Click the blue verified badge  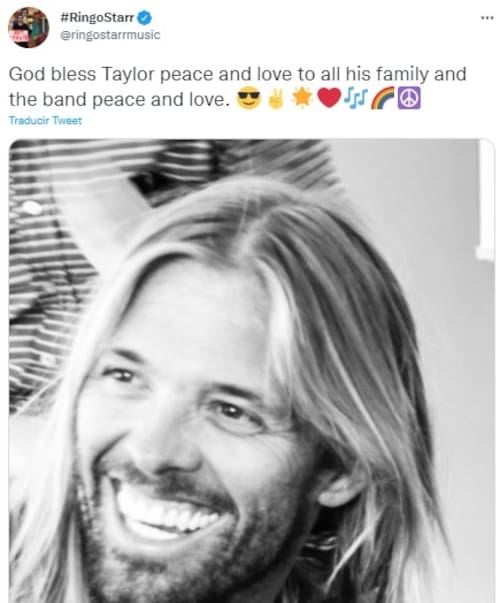(x=145, y=18)
